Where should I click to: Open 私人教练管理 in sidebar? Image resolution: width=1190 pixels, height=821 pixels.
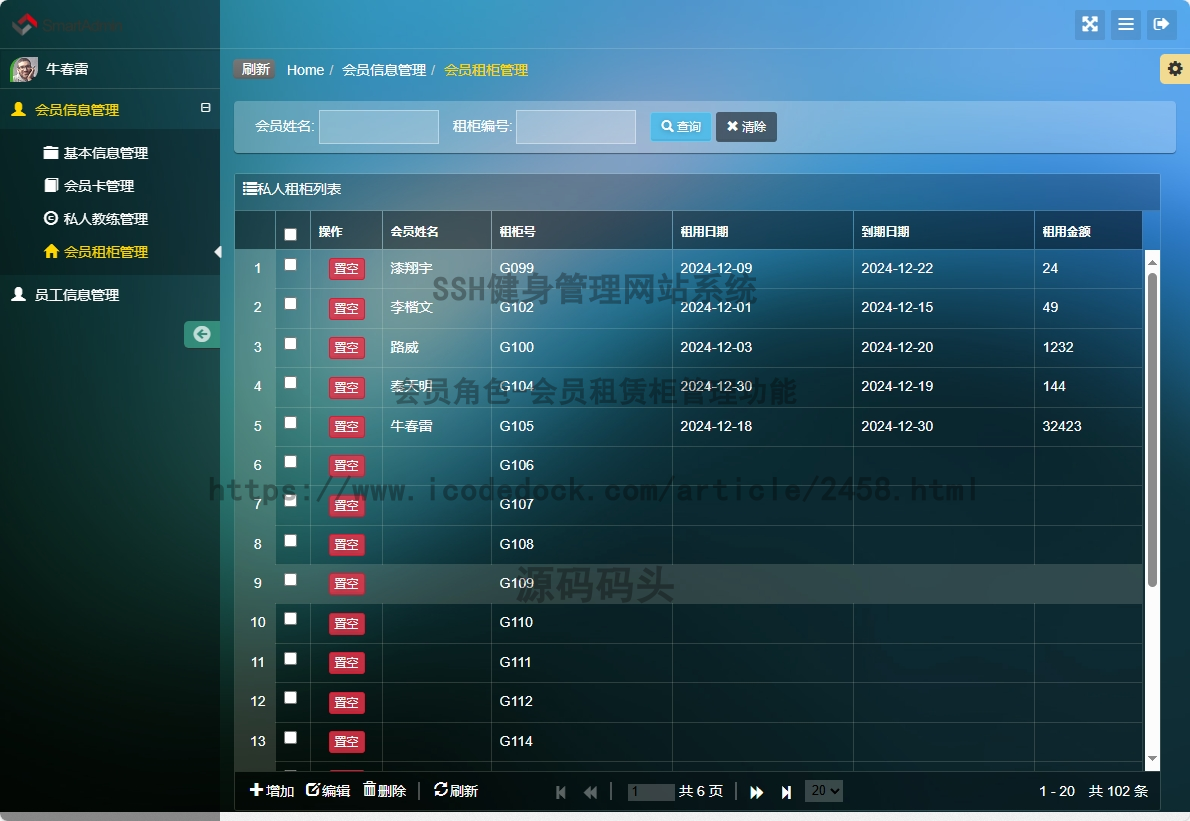point(96,219)
